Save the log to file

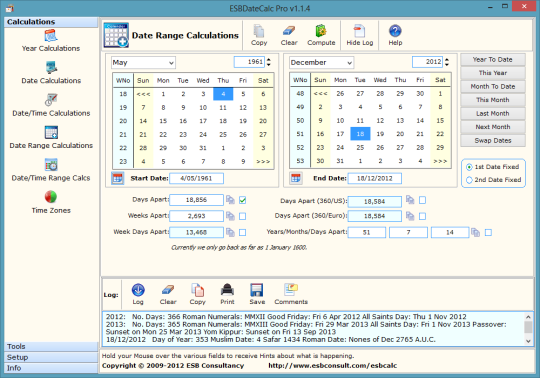[x=257, y=294]
